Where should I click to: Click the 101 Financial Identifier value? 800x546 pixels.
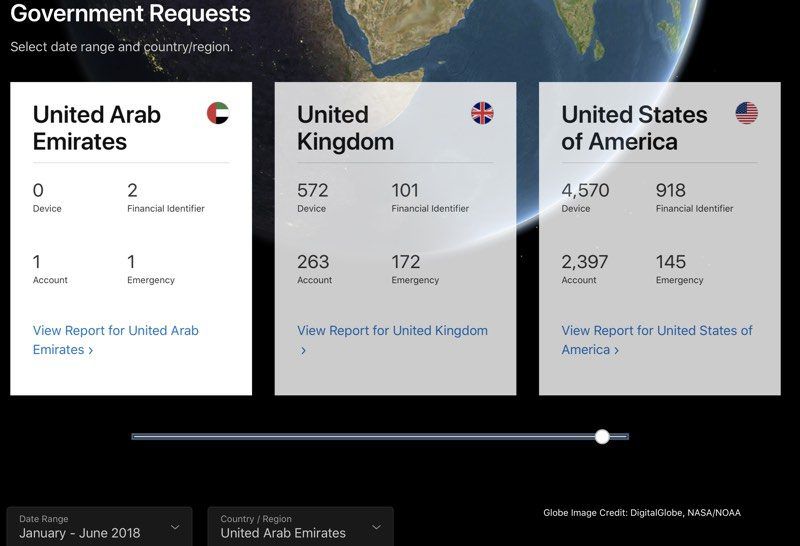click(x=405, y=190)
